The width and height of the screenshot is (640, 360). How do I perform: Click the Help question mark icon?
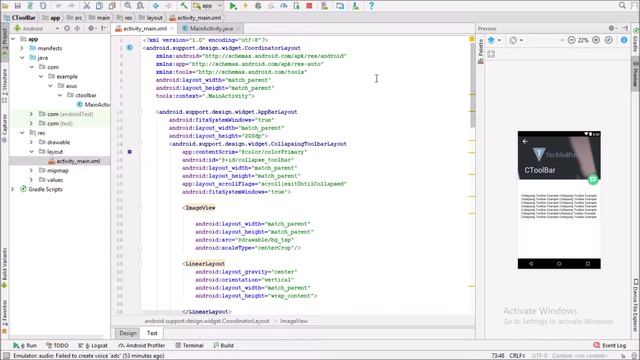pyautogui.click(x=371, y=6)
